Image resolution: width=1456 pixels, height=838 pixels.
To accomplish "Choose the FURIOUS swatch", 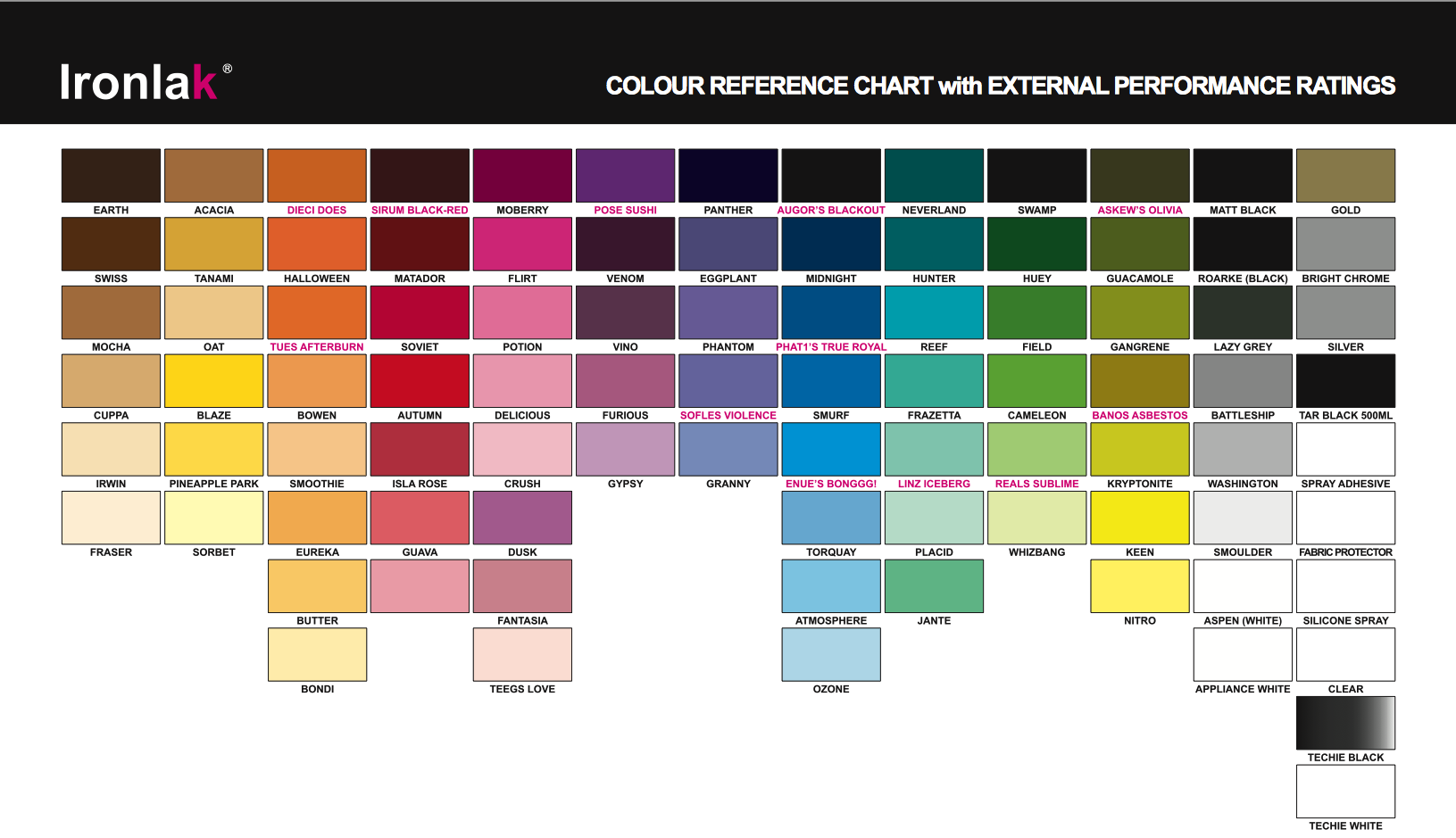I will pyautogui.click(x=626, y=381).
